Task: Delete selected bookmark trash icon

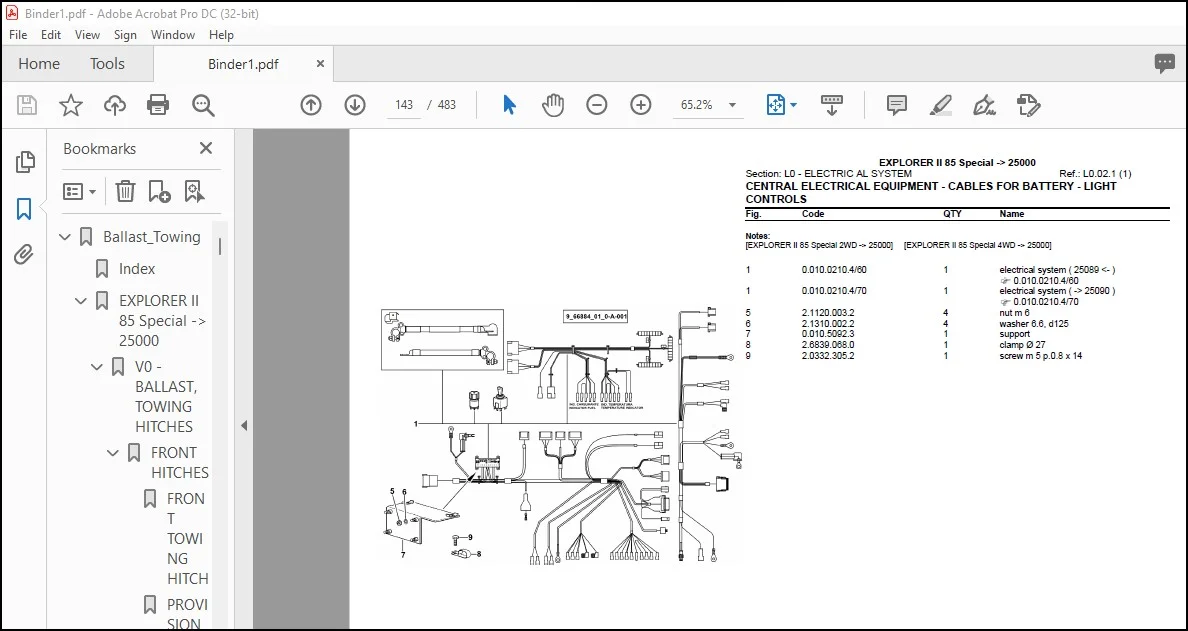Action: (x=125, y=192)
